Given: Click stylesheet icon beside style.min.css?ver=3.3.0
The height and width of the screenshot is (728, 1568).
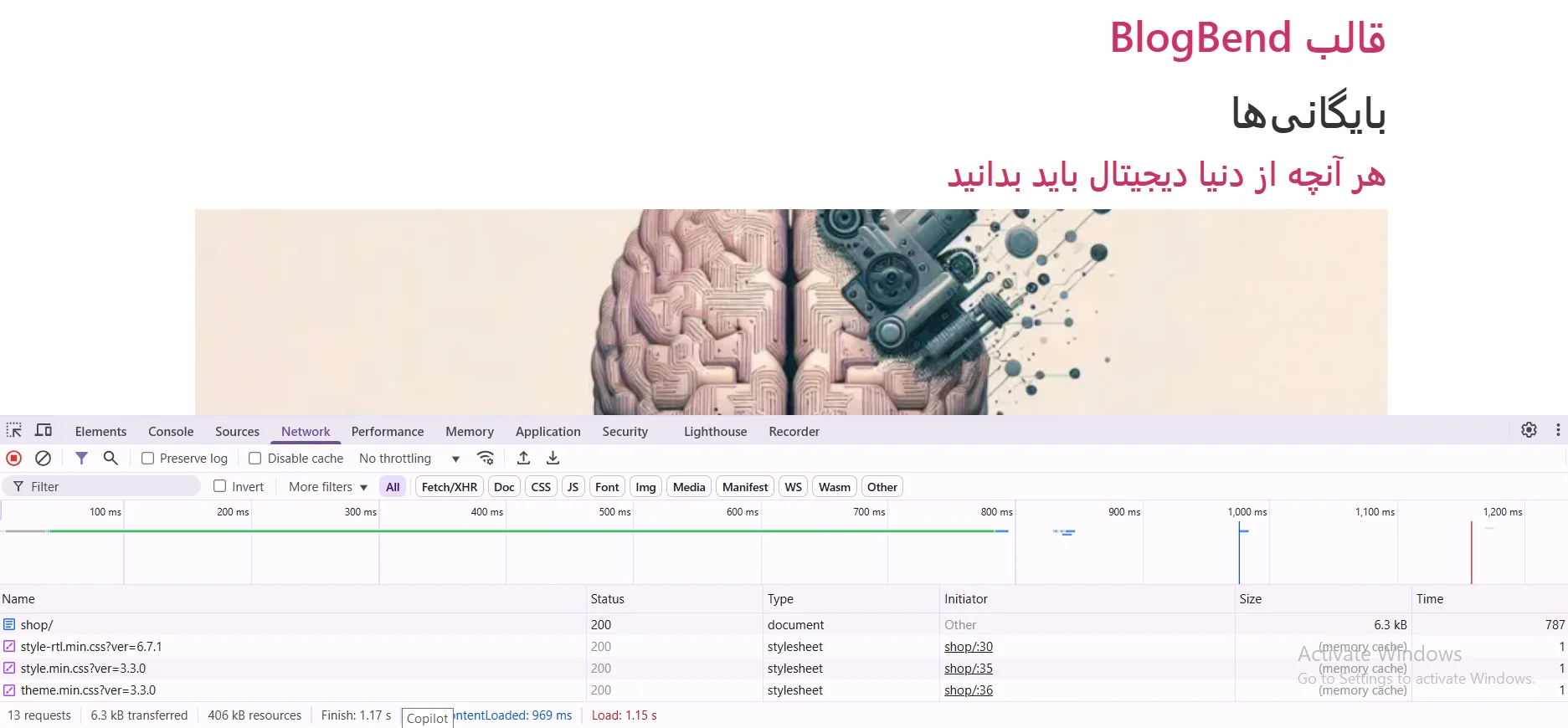Looking at the screenshot, I should pos(9,668).
